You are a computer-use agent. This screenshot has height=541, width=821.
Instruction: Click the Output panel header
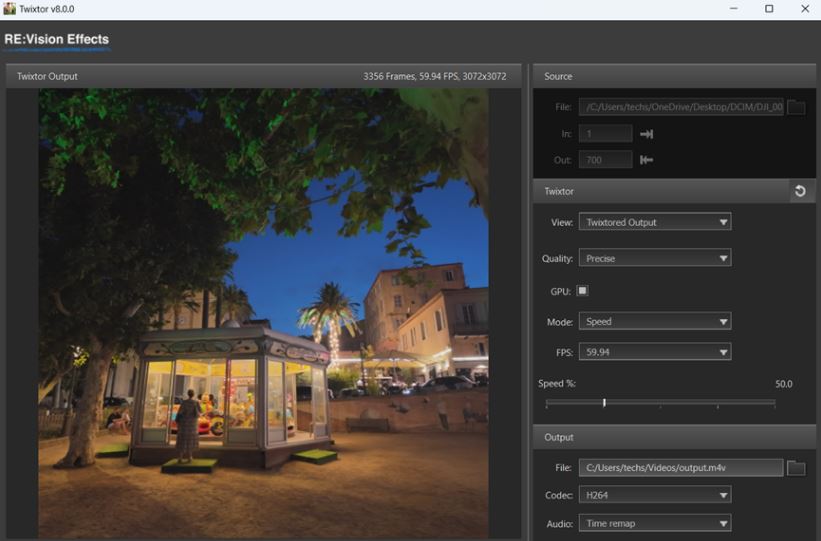tap(674, 437)
